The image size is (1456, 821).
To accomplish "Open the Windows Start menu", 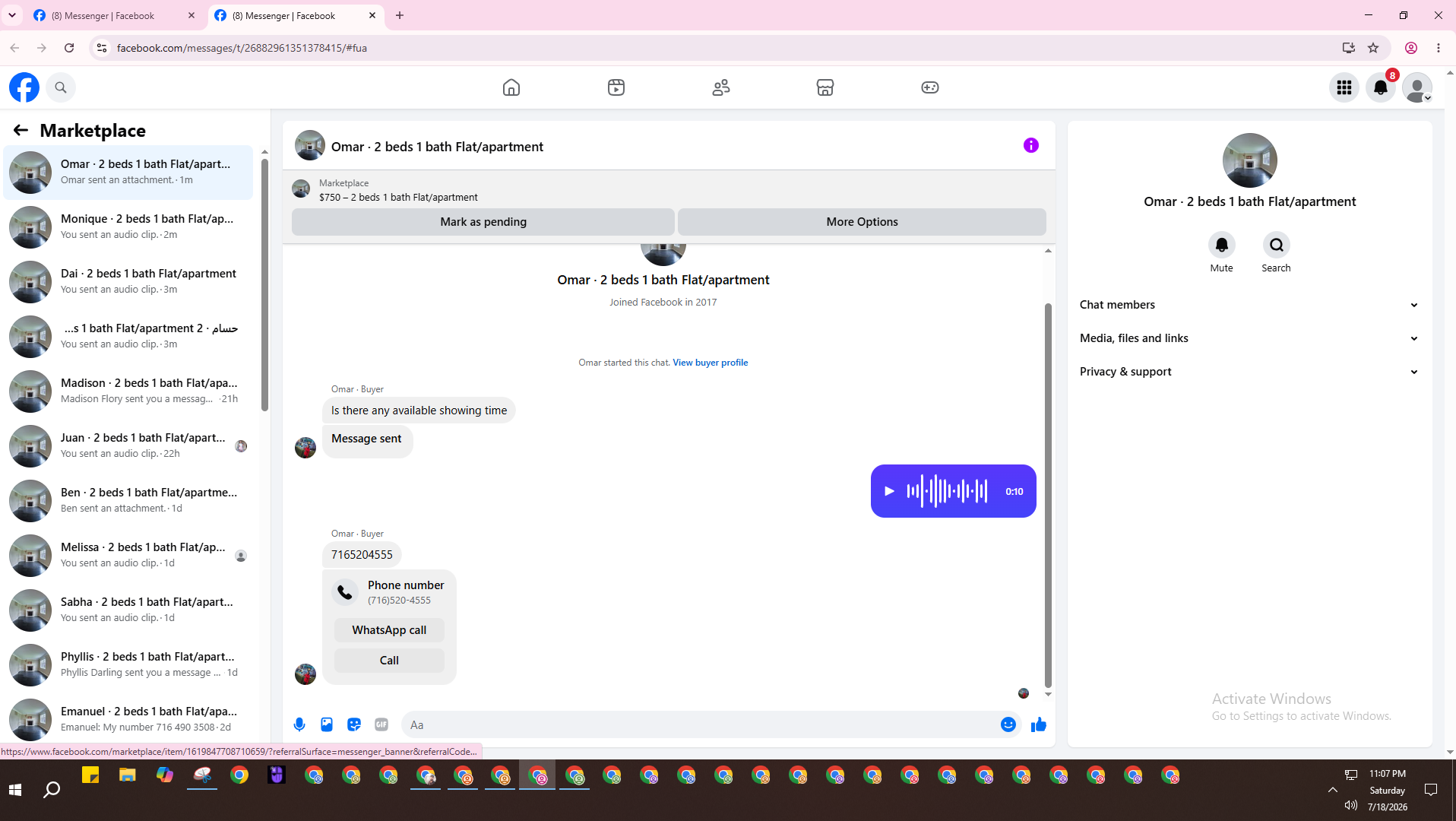I will click(x=15, y=790).
